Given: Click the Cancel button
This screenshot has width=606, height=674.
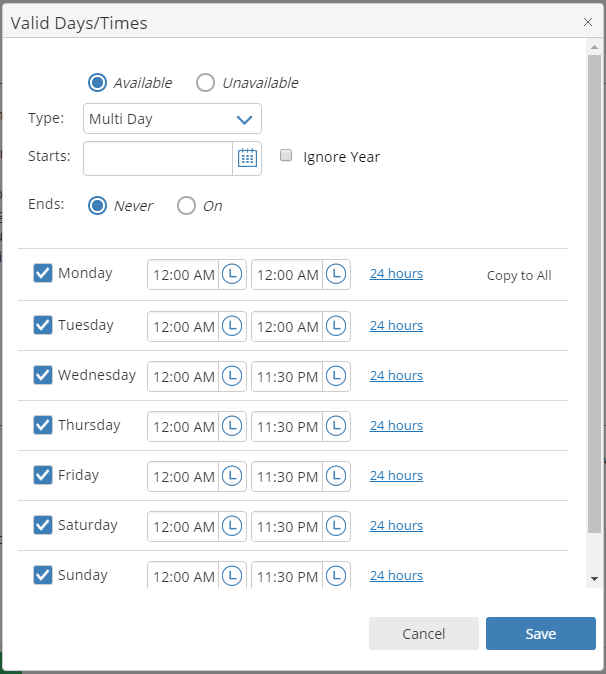Looking at the screenshot, I should tap(423, 634).
